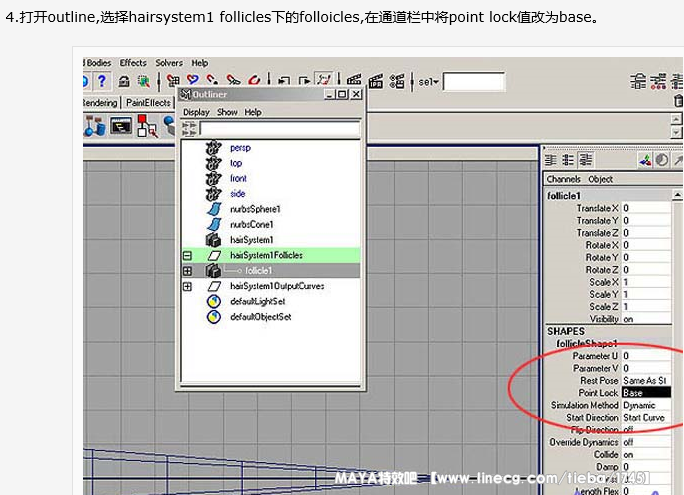Click the Outliner window title icon
The height and width of the screenshot is (495, 684).
(185, 94)
